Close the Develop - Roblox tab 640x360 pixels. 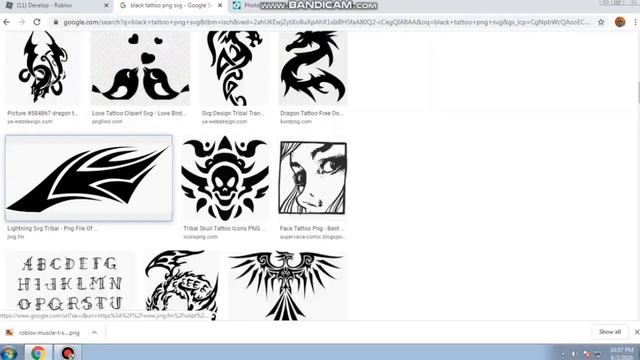pyautogui.click(x=107, y=6)
